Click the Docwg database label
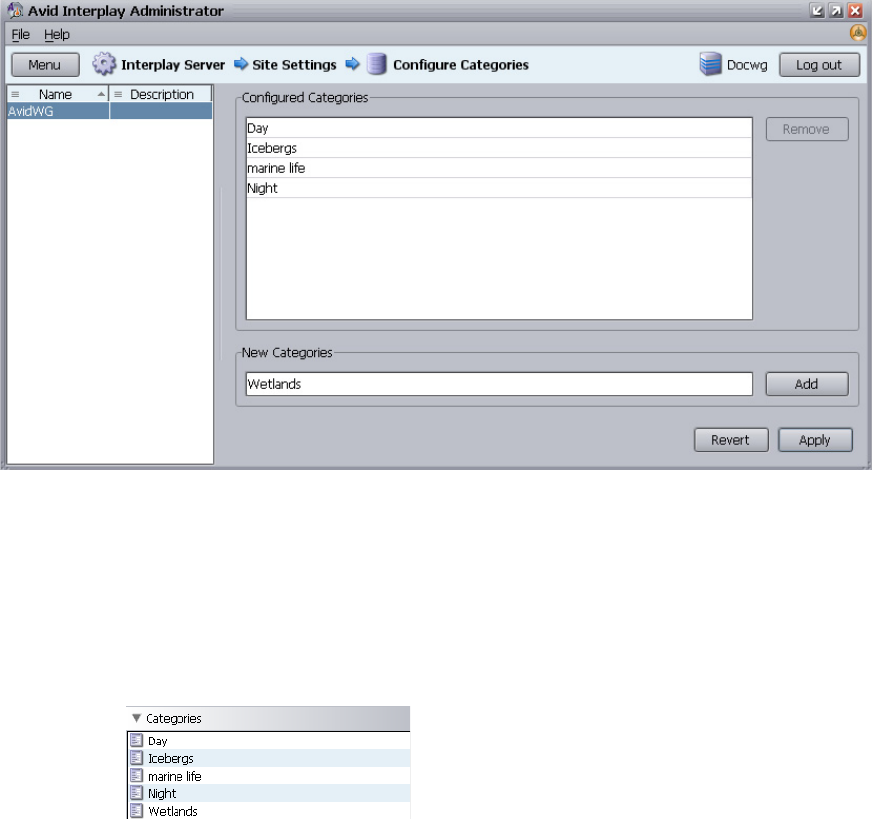This screenshot has height=819, width=872. tap(747, 65)
